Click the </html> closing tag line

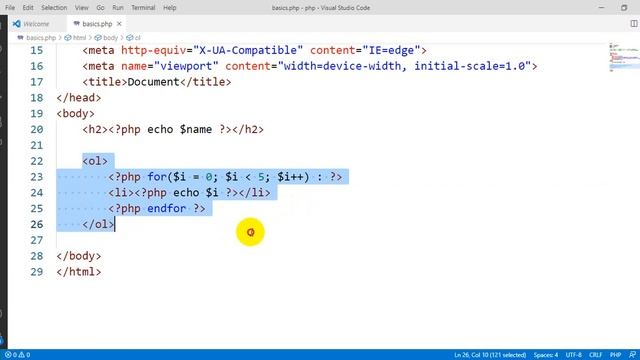(79, 272)
